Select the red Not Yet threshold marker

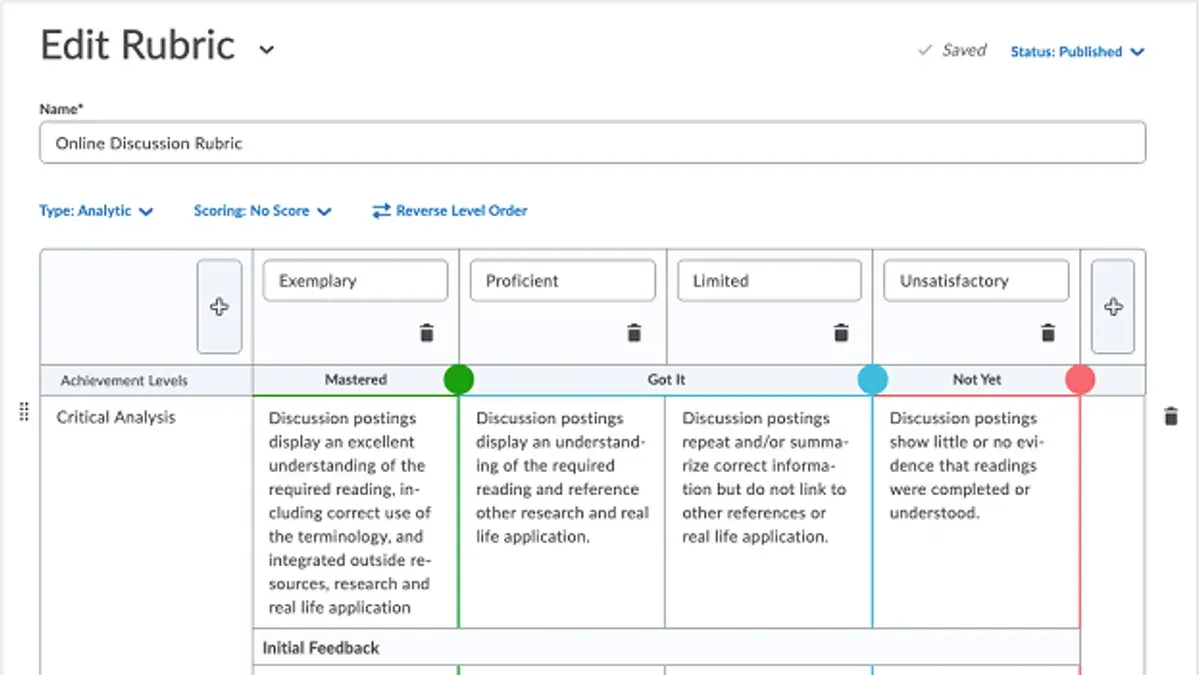pyautogui.click(x=1080, y=380)
